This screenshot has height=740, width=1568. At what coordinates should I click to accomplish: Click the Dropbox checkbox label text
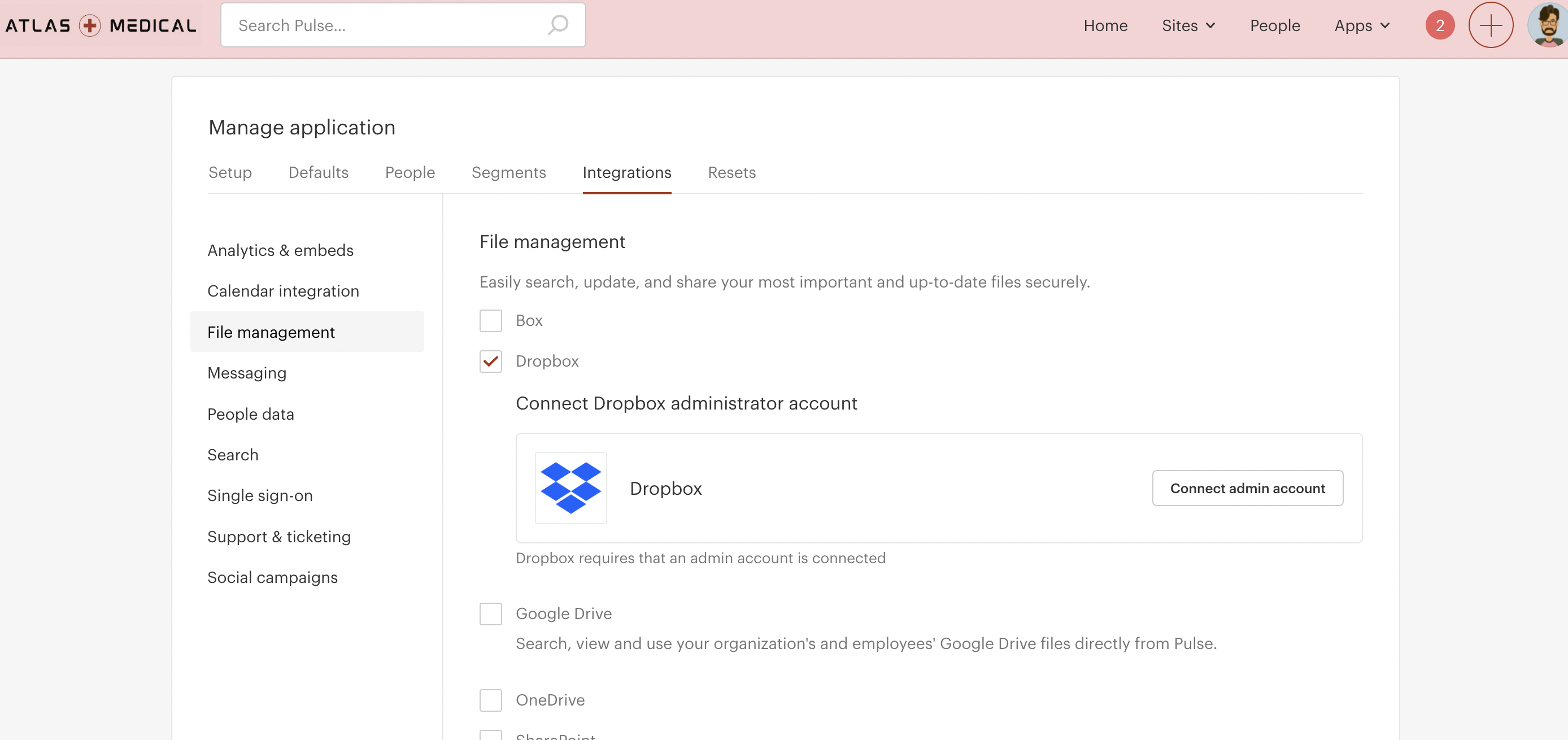click(547, 362)
